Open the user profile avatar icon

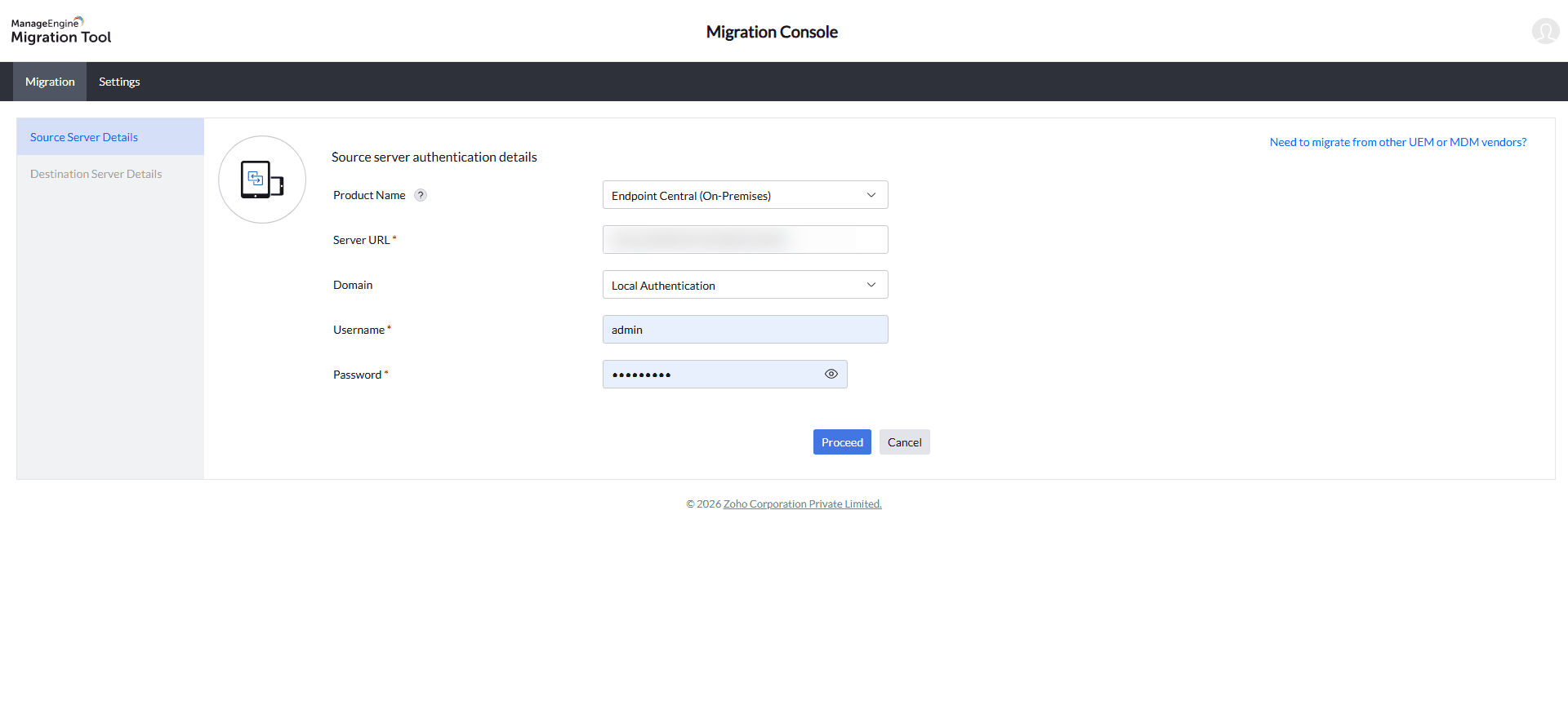(1545, 31)
